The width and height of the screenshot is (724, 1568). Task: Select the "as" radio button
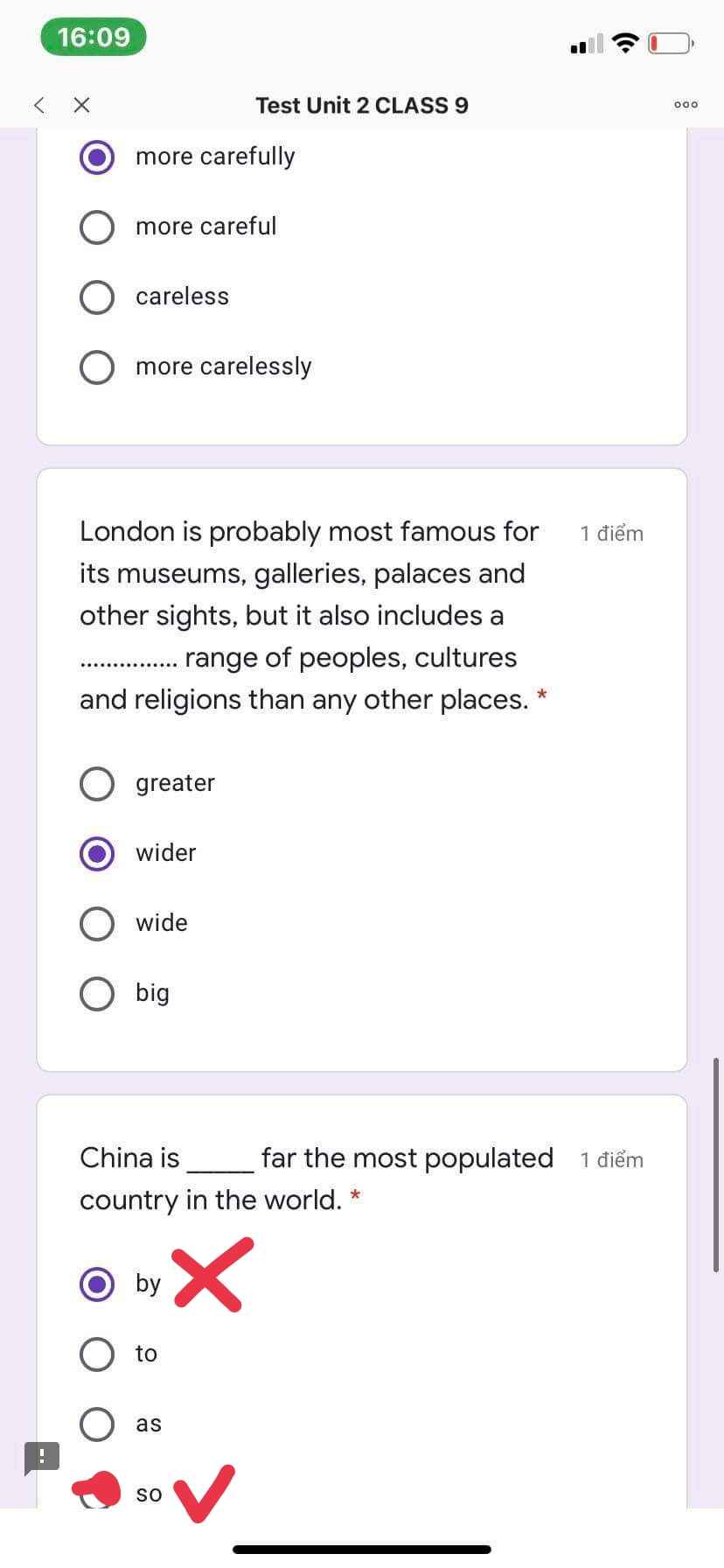[97, 1424]
